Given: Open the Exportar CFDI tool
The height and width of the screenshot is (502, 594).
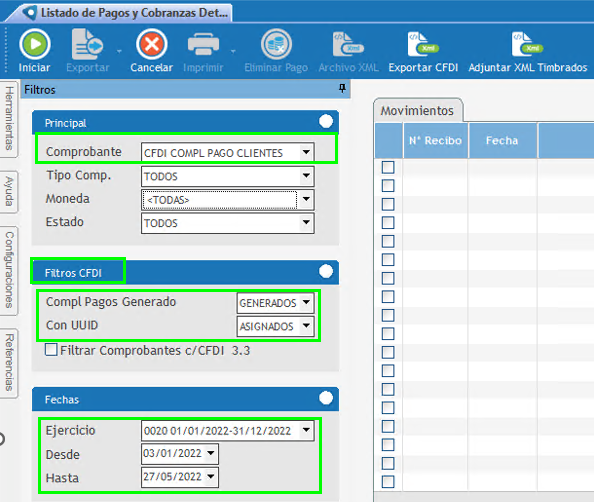Looking at the screenshot, I should [x=423, y=44].
